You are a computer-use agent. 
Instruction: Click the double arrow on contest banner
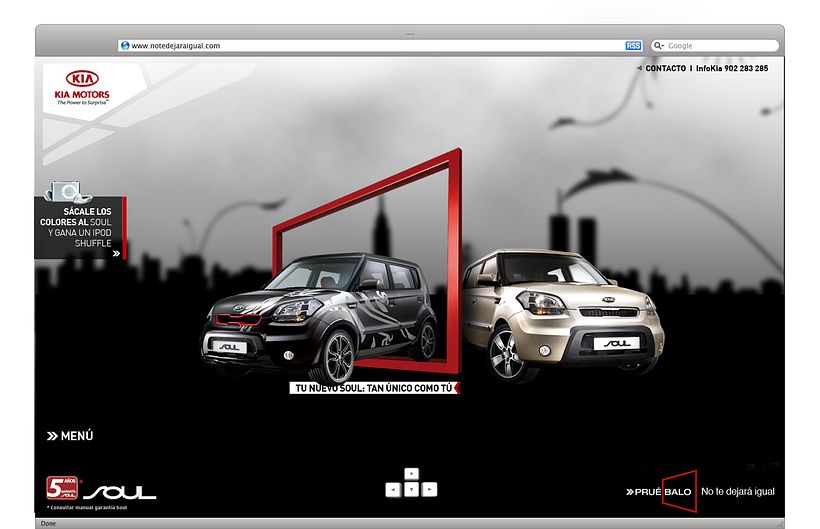click(x=116, y=253)
